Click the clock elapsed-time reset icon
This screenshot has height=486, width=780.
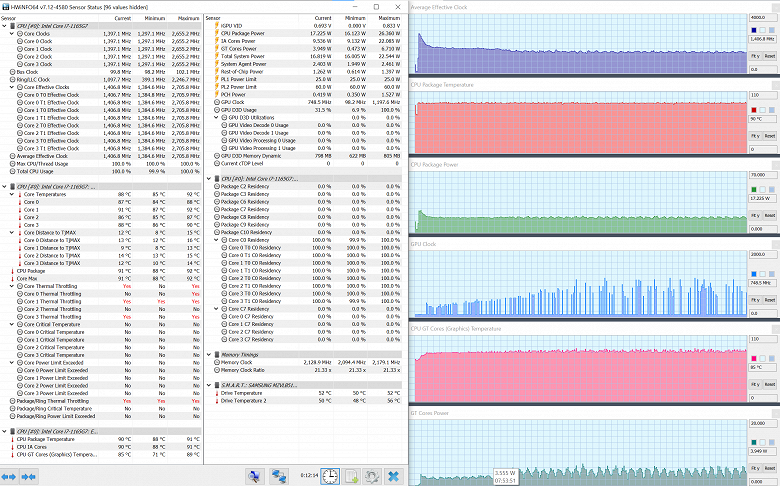coord(329,477)
